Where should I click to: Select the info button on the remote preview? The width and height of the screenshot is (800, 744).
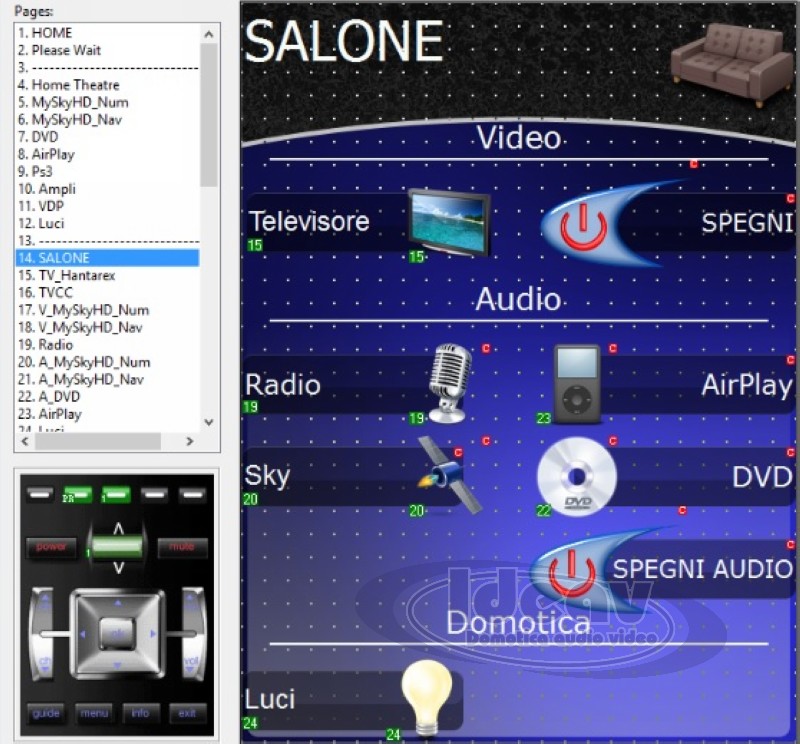point(140,713)
